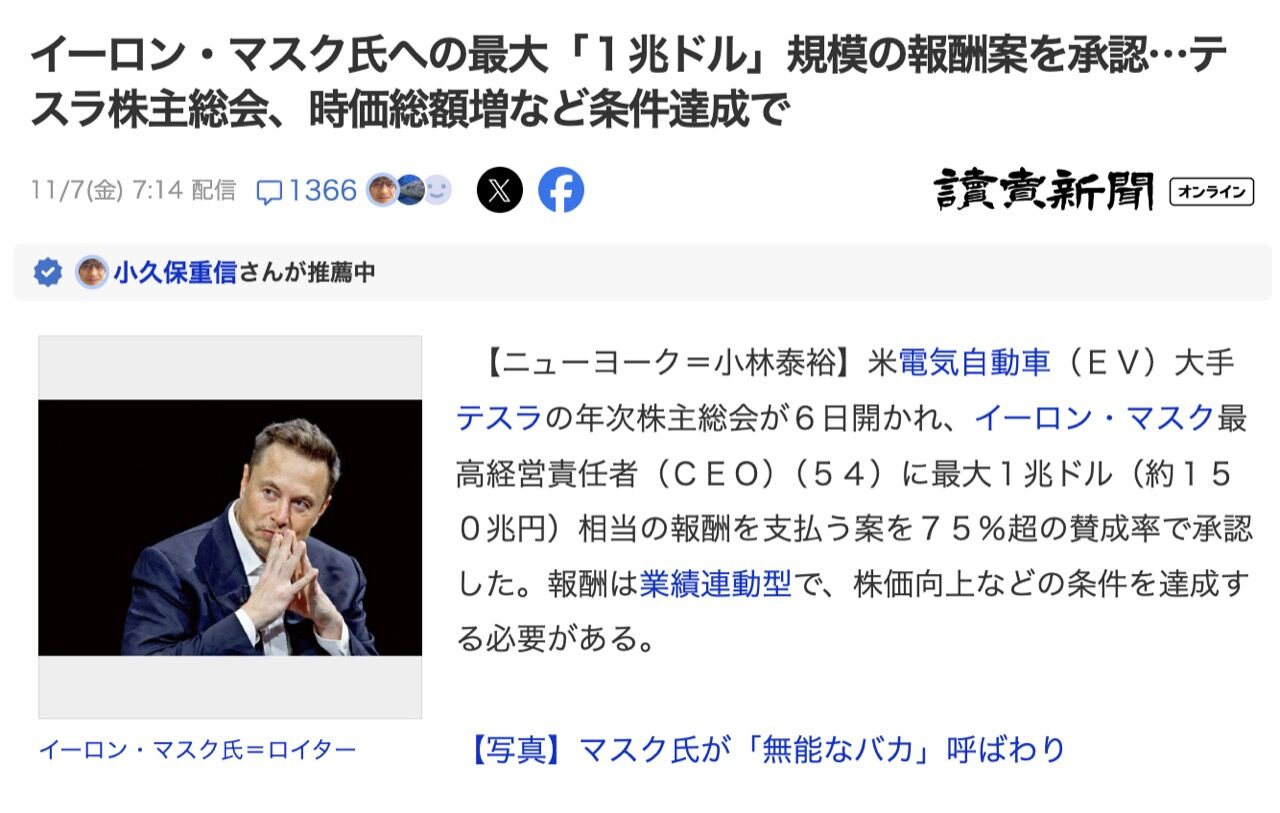
Task: Click the イーロン・マスク氏＝ロイター photo caption
Action: 197,749
